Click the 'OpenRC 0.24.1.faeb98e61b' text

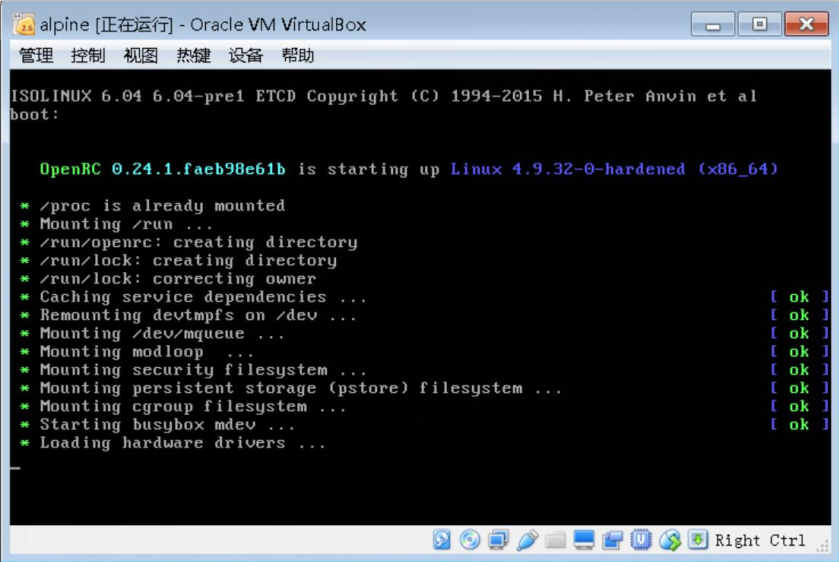163,169
